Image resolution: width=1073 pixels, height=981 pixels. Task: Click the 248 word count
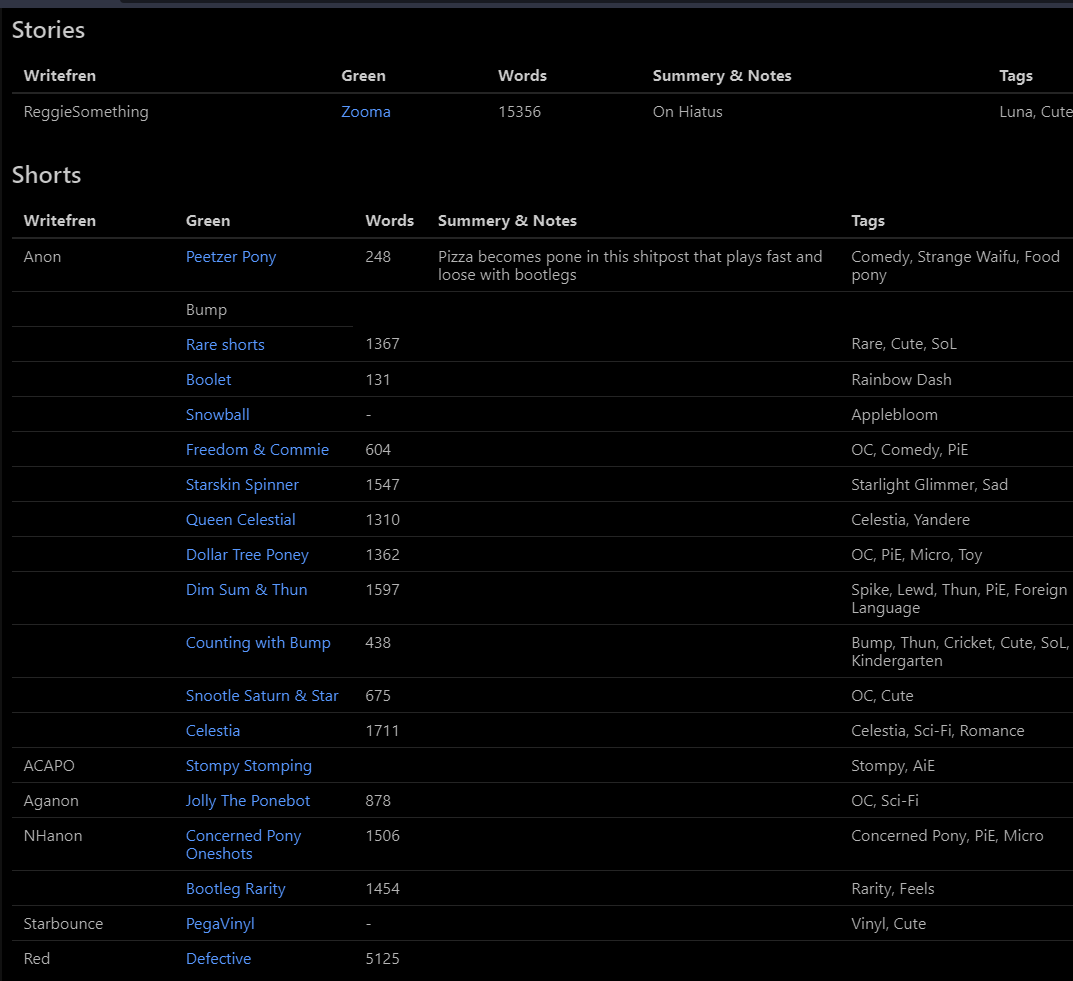pos(378,257)
